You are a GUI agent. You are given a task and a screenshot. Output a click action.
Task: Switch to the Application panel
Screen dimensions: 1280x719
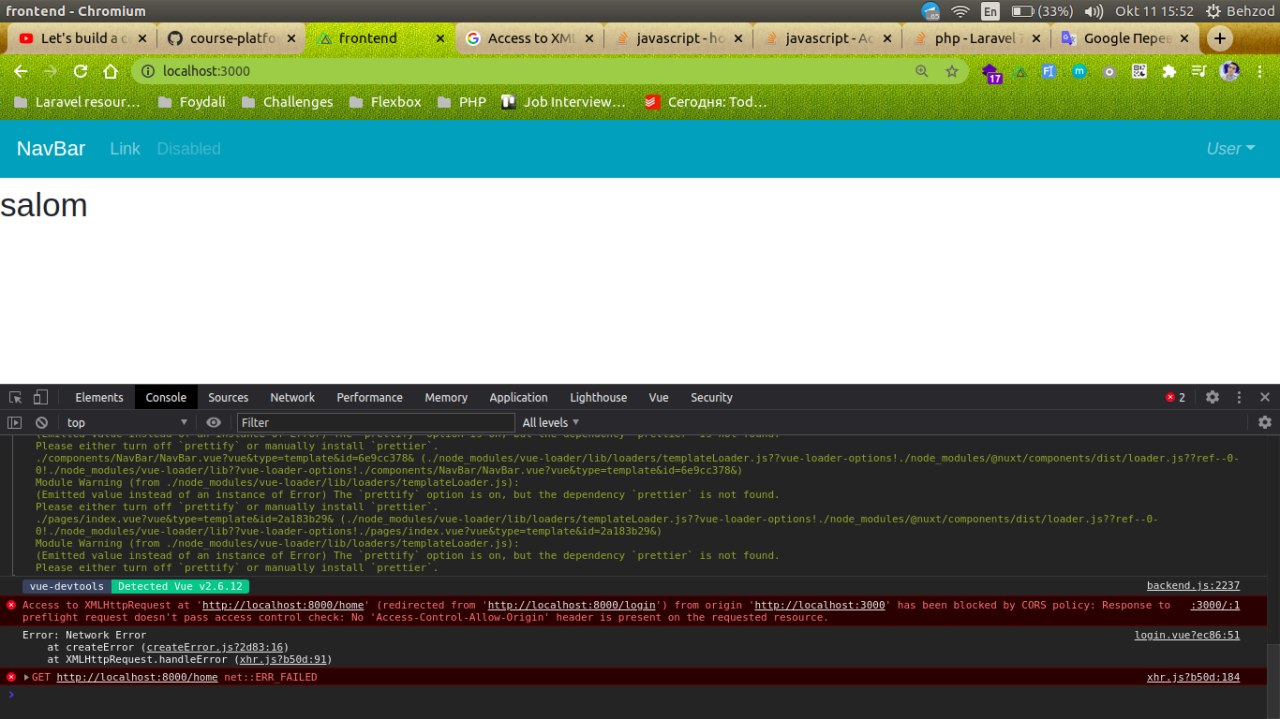point(518,397)
